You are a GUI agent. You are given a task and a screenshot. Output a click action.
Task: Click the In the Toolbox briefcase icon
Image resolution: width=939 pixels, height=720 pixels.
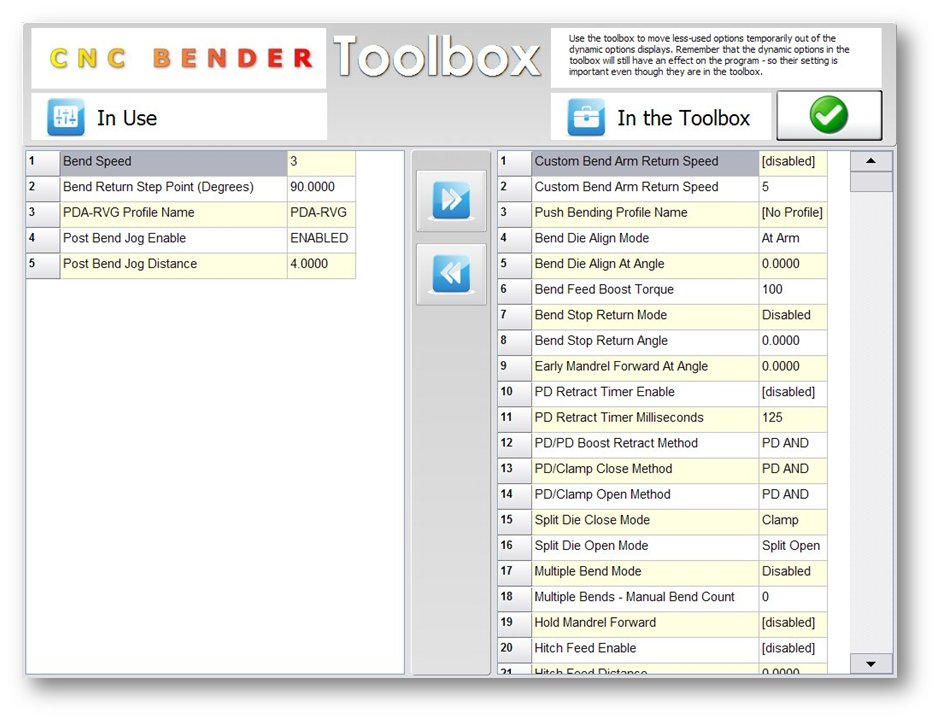point(586,118)
